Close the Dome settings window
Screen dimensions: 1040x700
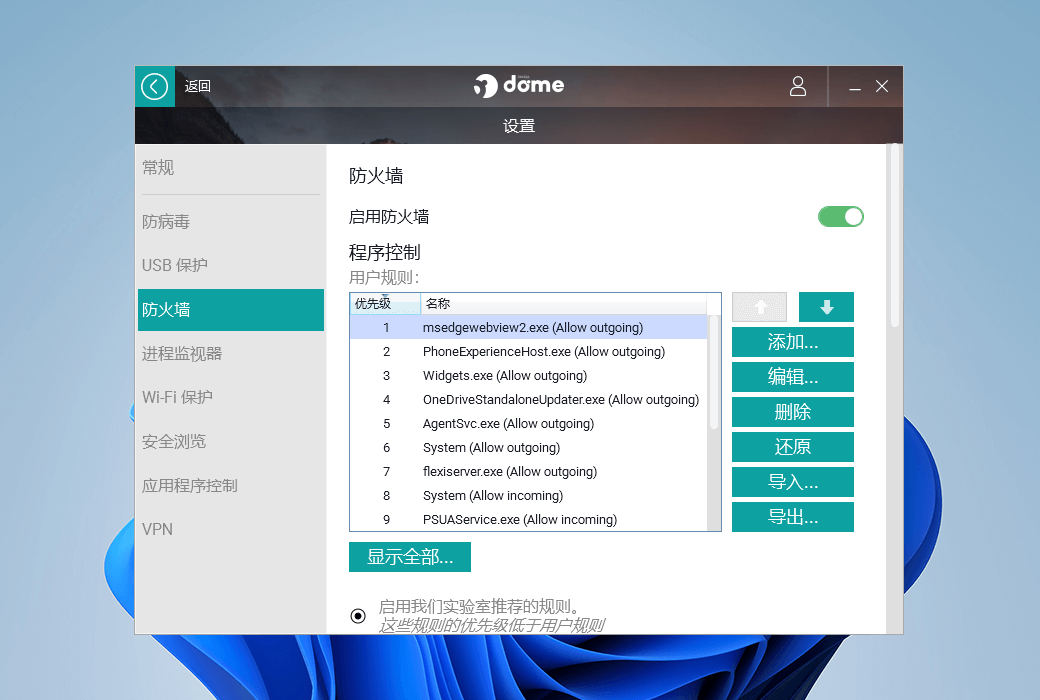click(882, 87)
